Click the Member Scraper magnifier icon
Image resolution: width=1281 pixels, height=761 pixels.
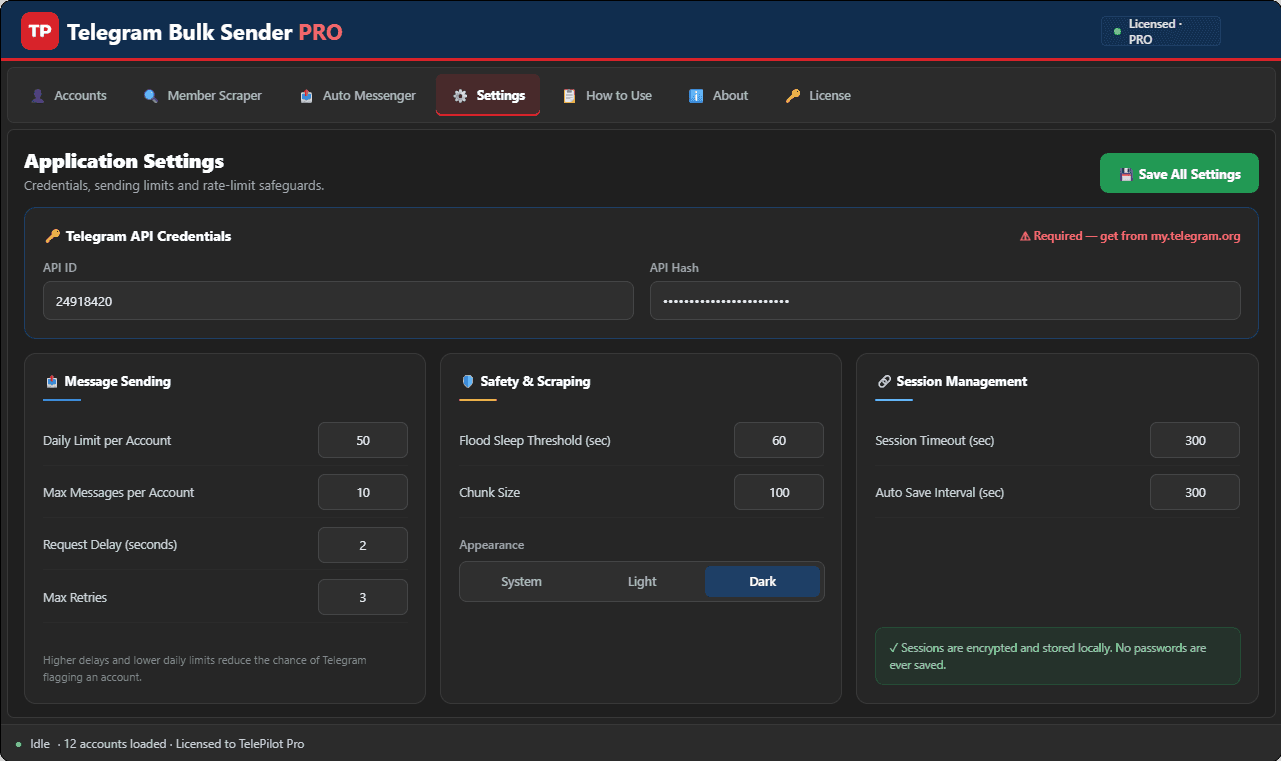click(151, 96)
